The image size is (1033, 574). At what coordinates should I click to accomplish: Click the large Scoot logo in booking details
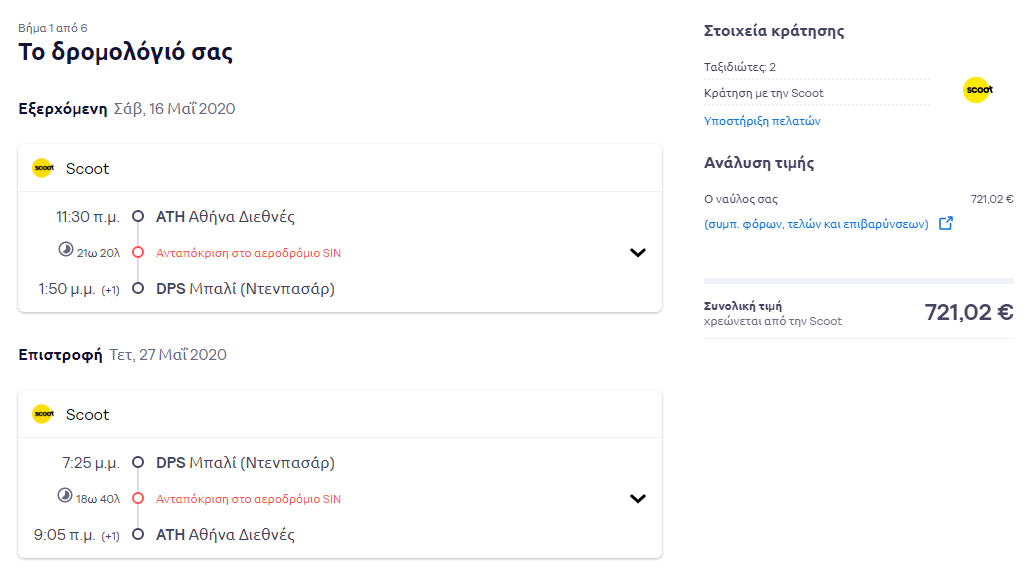978,90
